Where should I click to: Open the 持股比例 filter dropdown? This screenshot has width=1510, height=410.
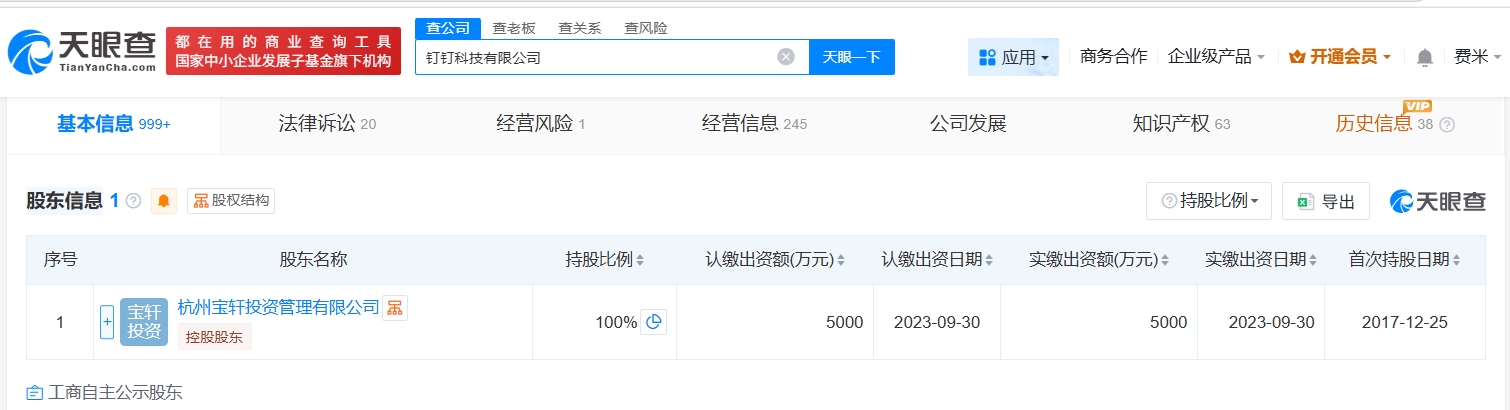coord(1209,201)
